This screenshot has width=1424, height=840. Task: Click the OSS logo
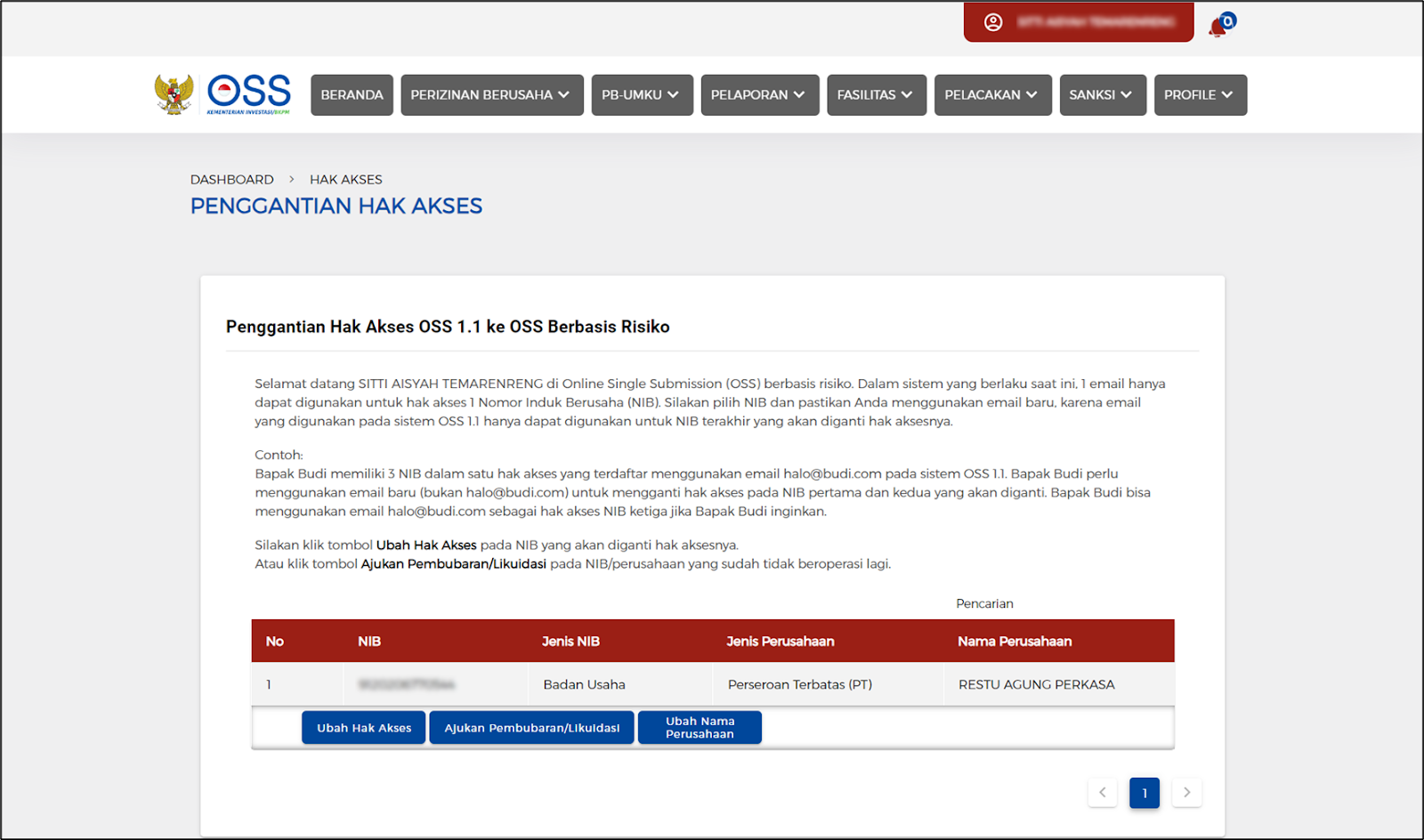coord(249,93)
